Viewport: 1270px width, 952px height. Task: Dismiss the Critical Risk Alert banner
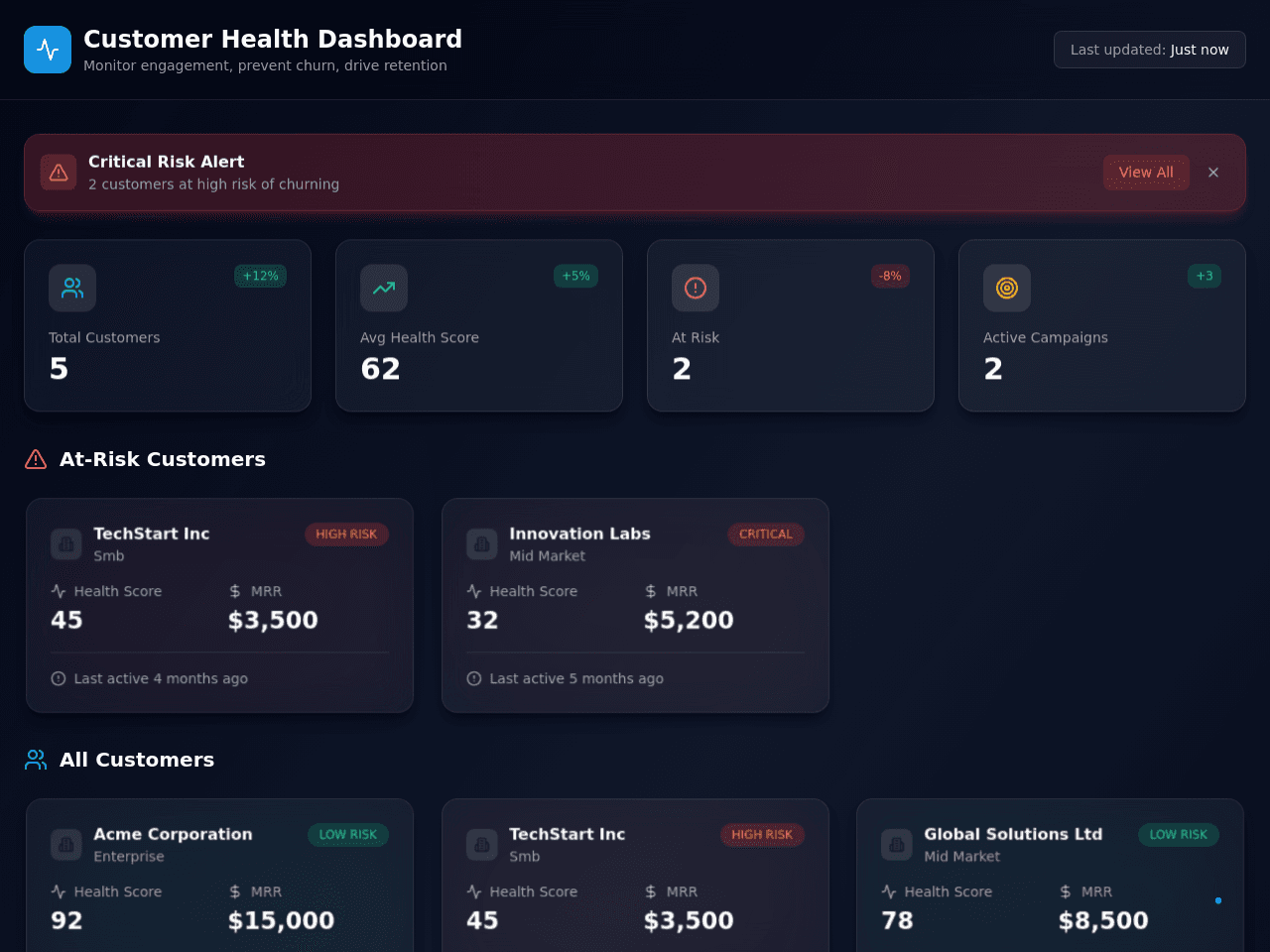pos(1213,173)
